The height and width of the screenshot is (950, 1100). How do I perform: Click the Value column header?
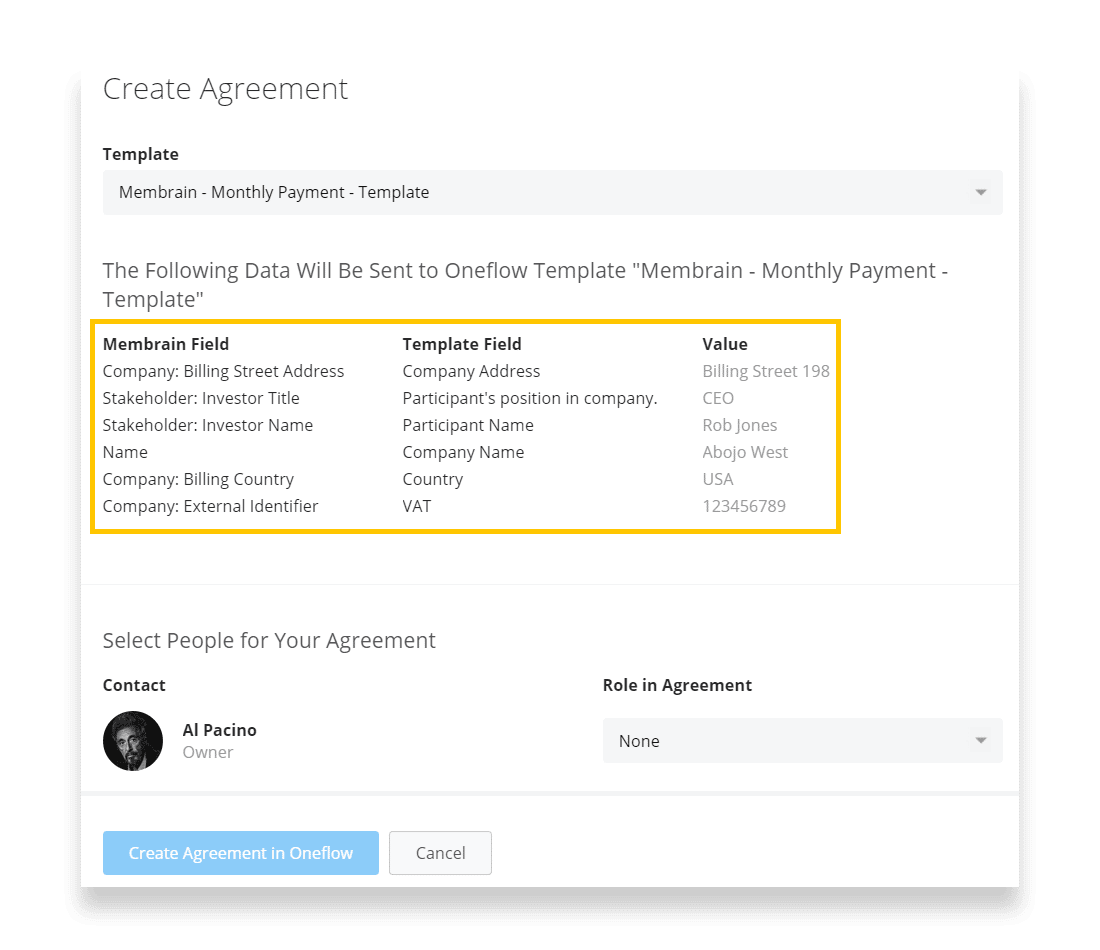click(724, 344)
